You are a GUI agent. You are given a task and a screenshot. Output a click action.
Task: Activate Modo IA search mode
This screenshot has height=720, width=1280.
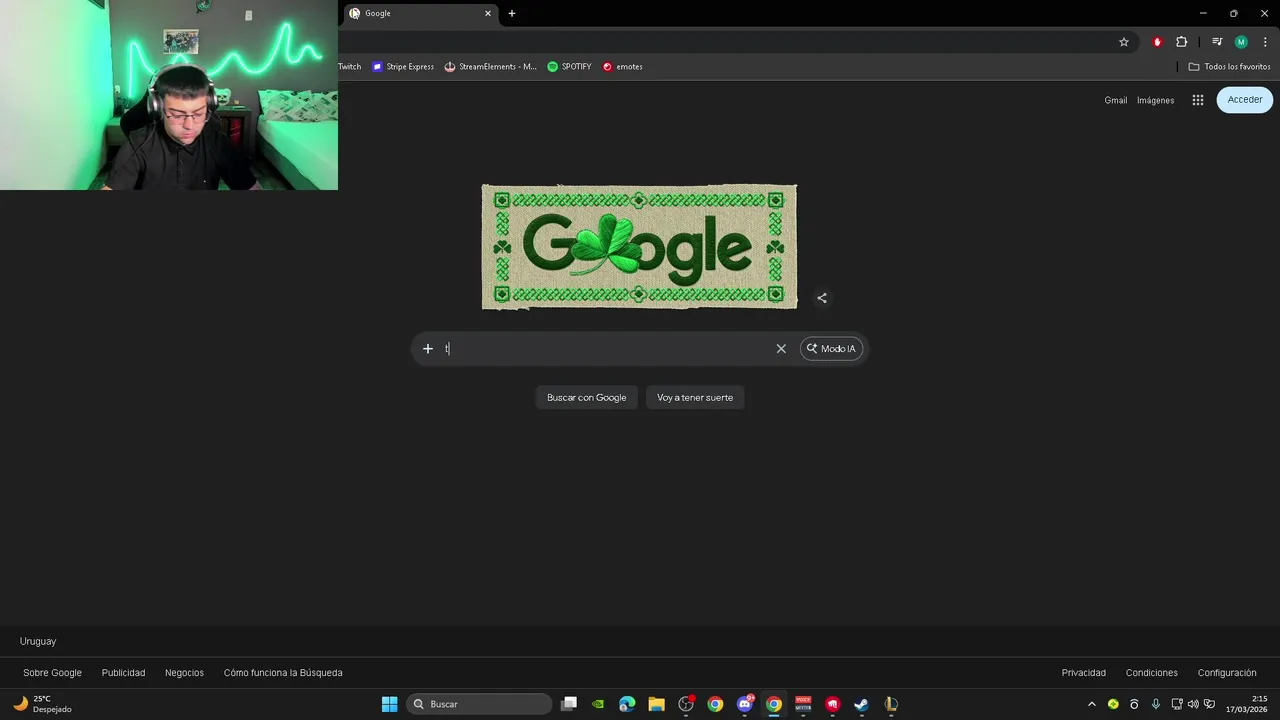point(831,349)
